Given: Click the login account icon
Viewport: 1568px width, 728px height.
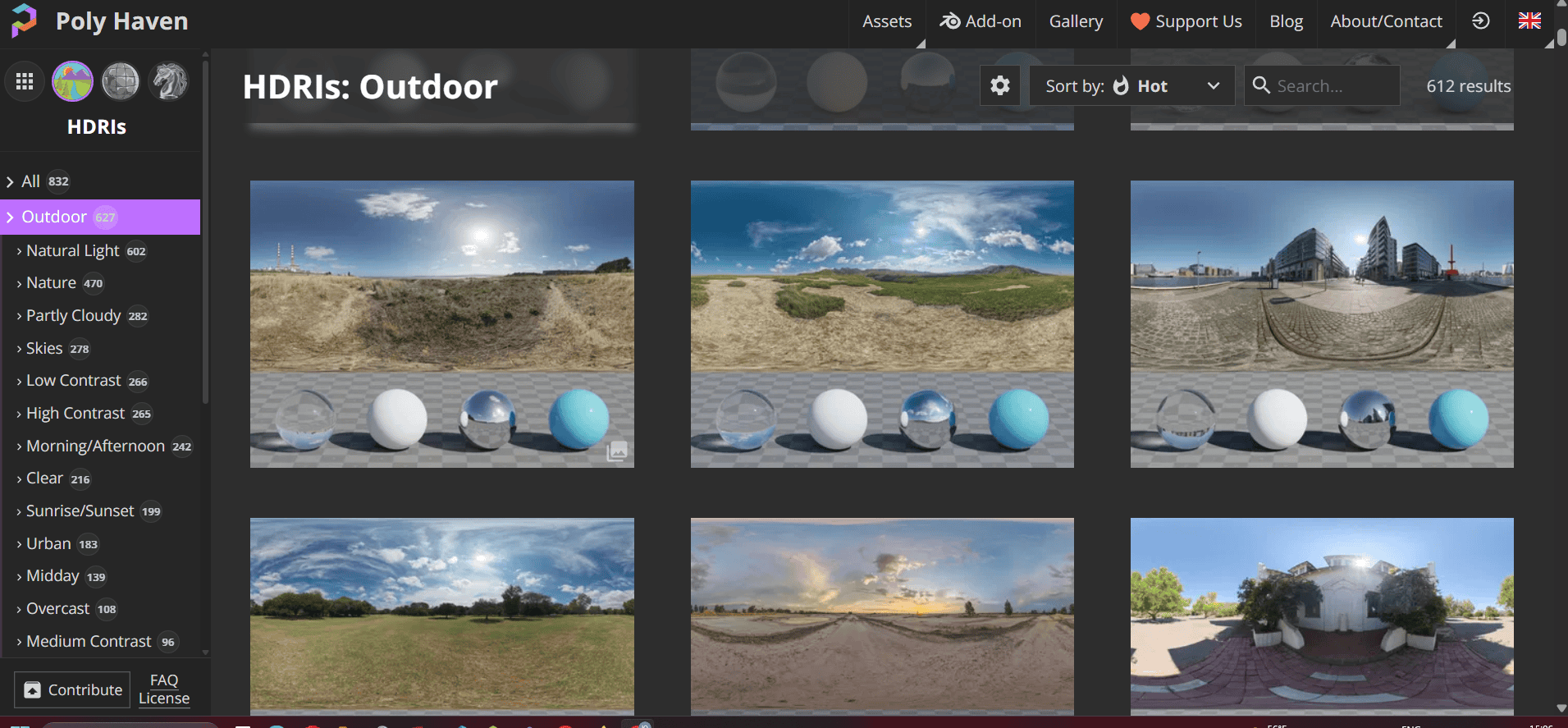Looking at the screenshot, I should tap(1480, 21).
